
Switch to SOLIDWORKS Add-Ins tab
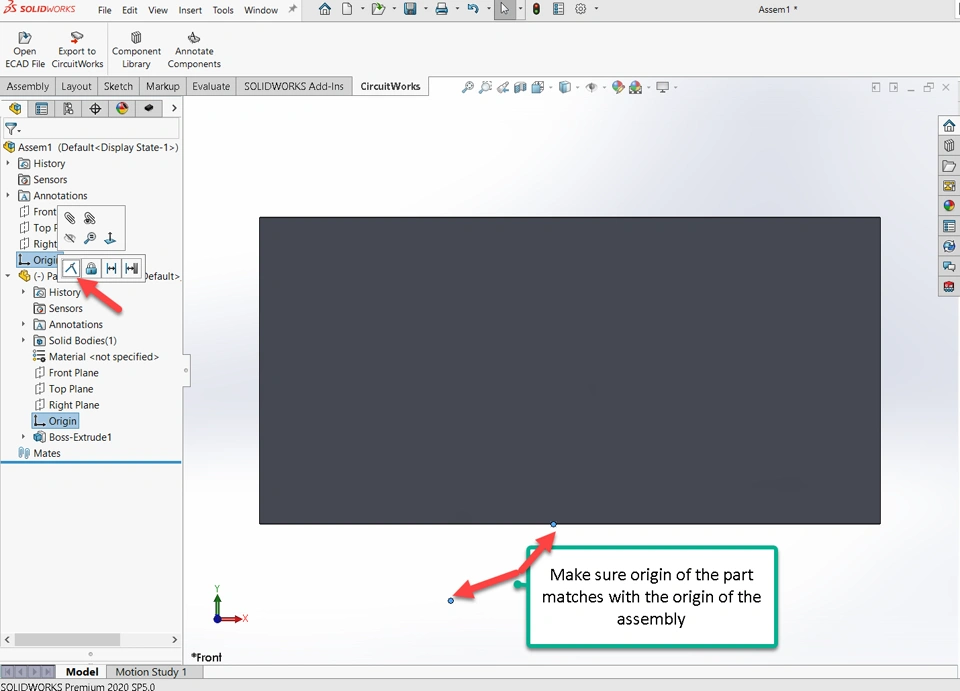[x=294, y=86]
